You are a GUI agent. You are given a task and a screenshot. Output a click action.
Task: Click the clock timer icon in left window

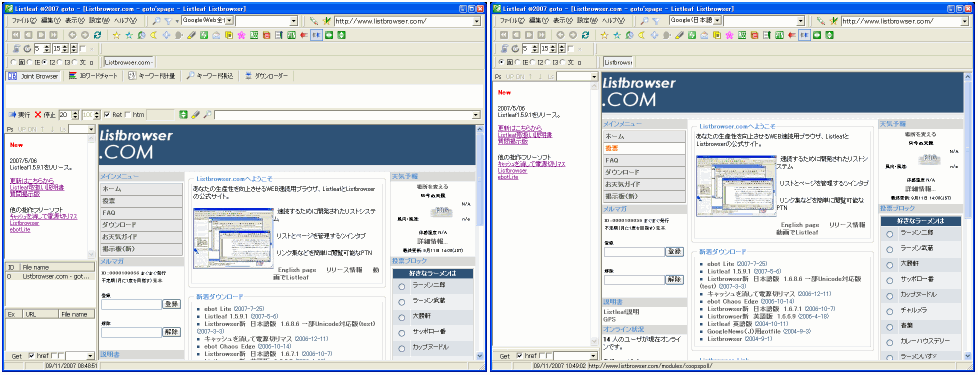pos(27,48)
